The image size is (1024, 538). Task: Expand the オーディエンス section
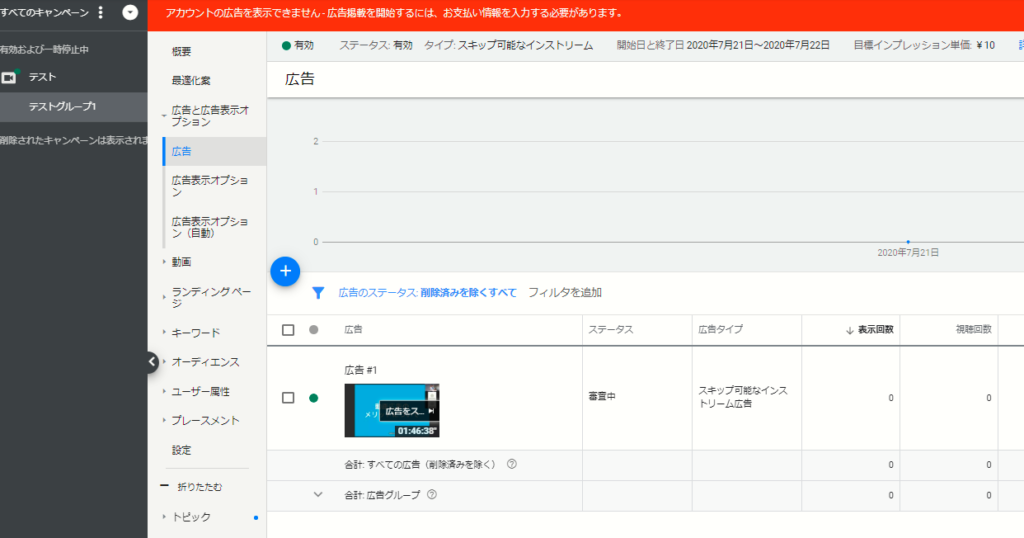click(164, 362)
